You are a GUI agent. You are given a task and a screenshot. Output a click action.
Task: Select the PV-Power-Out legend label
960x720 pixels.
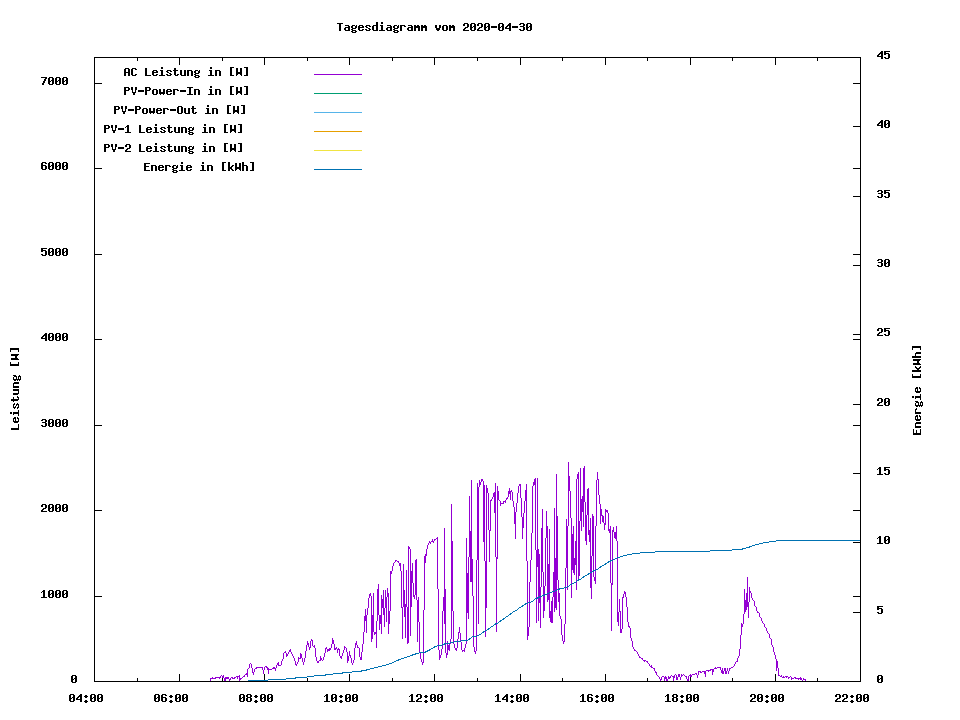coord(180,110)
